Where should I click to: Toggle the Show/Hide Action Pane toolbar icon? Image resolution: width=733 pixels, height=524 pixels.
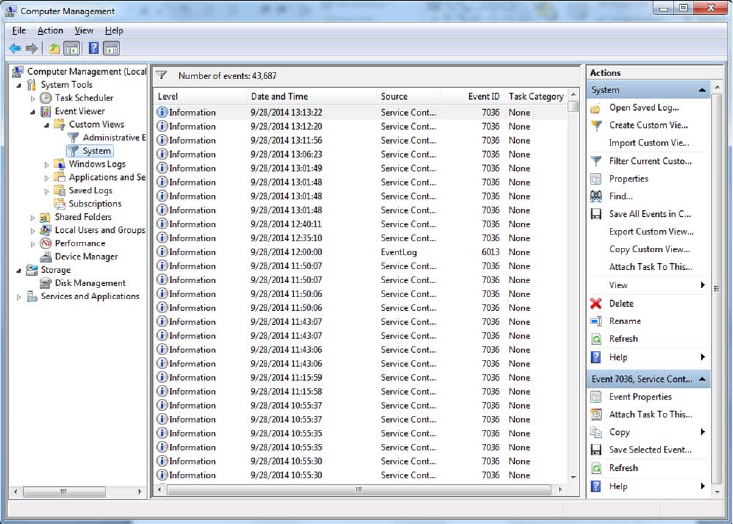coord(111,48)
